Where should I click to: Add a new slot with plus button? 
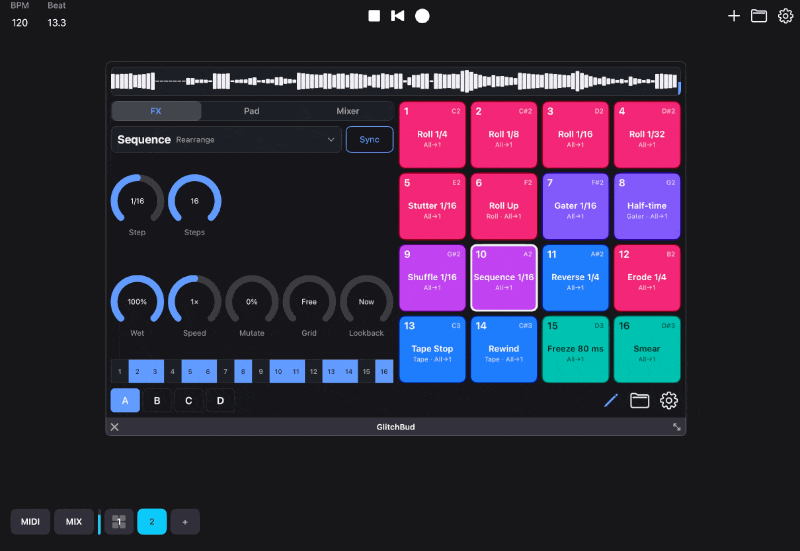(185, 521)
